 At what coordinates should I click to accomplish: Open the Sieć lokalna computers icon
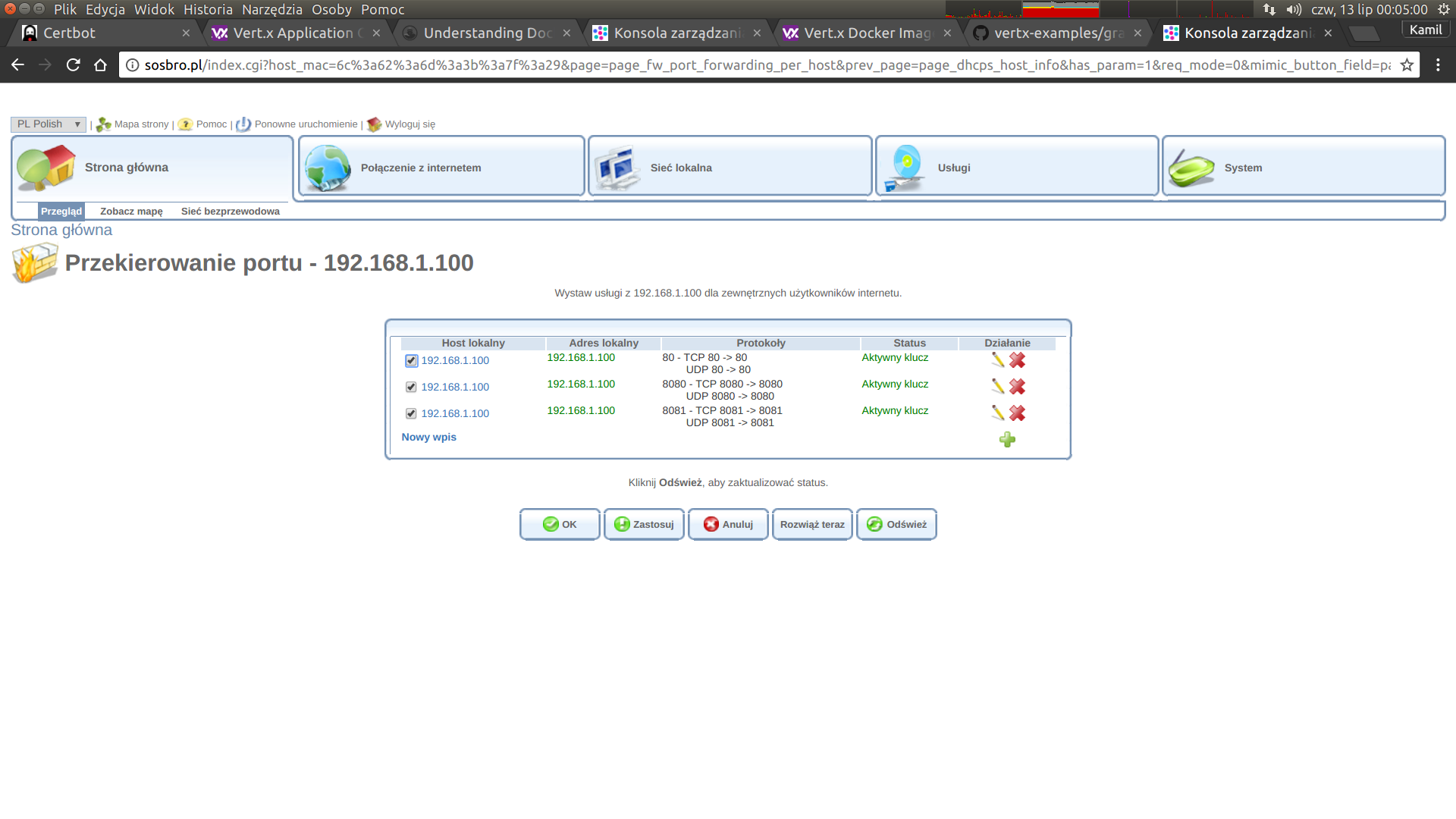click(617, 168)
